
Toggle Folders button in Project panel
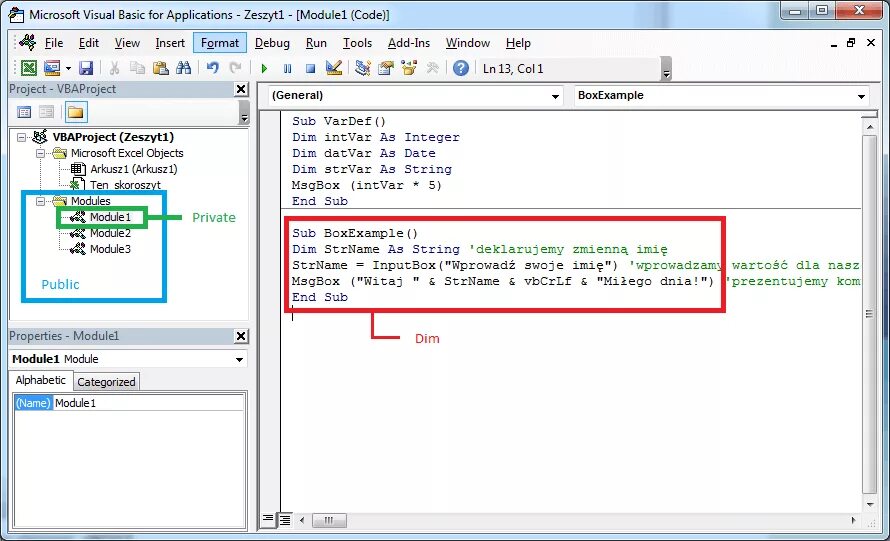click(x=75, y=112)
